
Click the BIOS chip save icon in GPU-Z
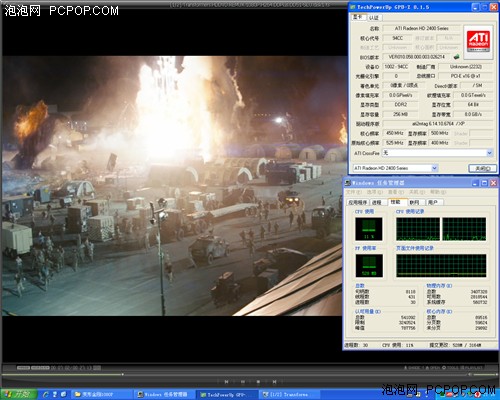click(457, 57)
